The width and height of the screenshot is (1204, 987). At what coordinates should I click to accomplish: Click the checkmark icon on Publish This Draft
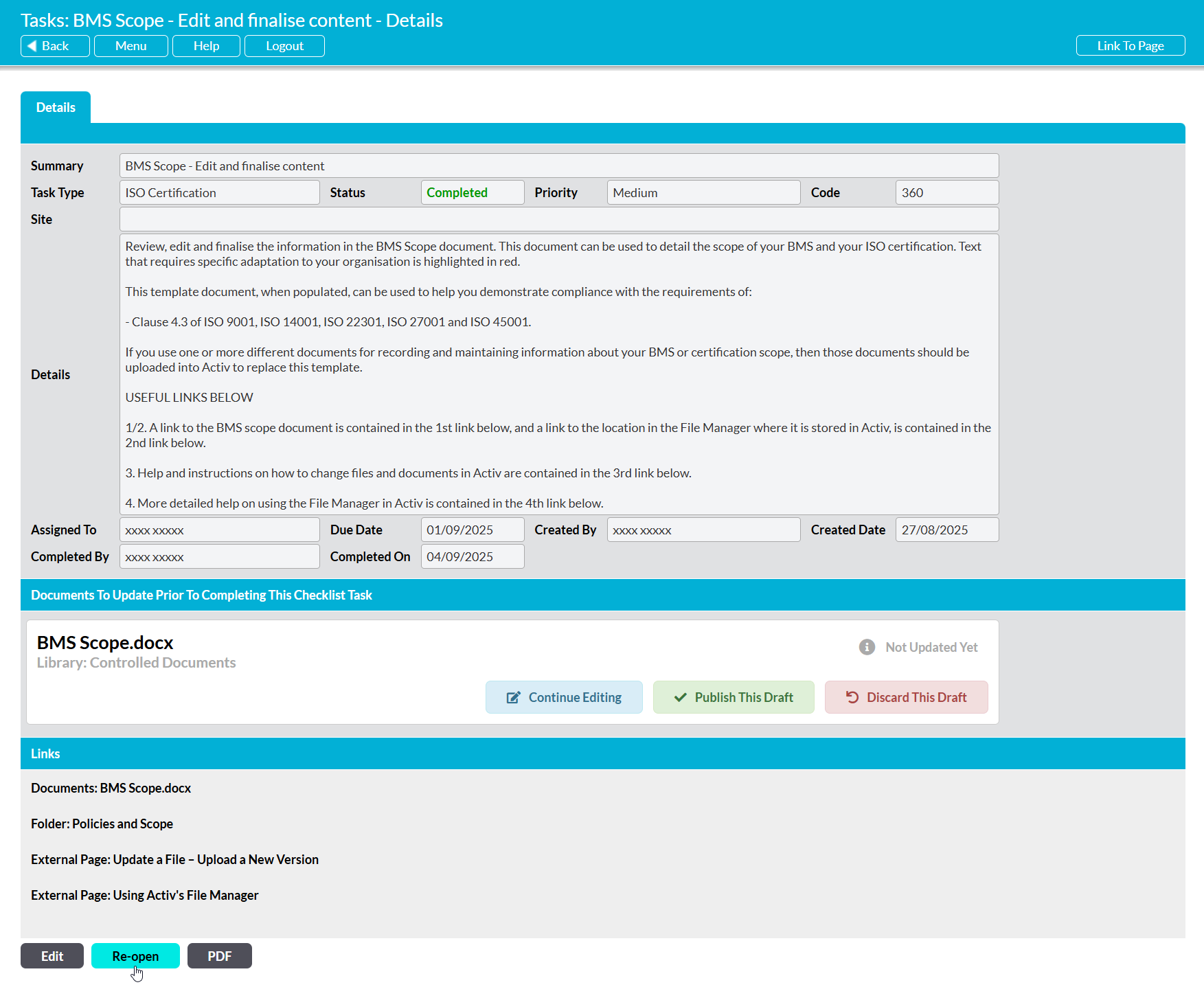point(680,698)
